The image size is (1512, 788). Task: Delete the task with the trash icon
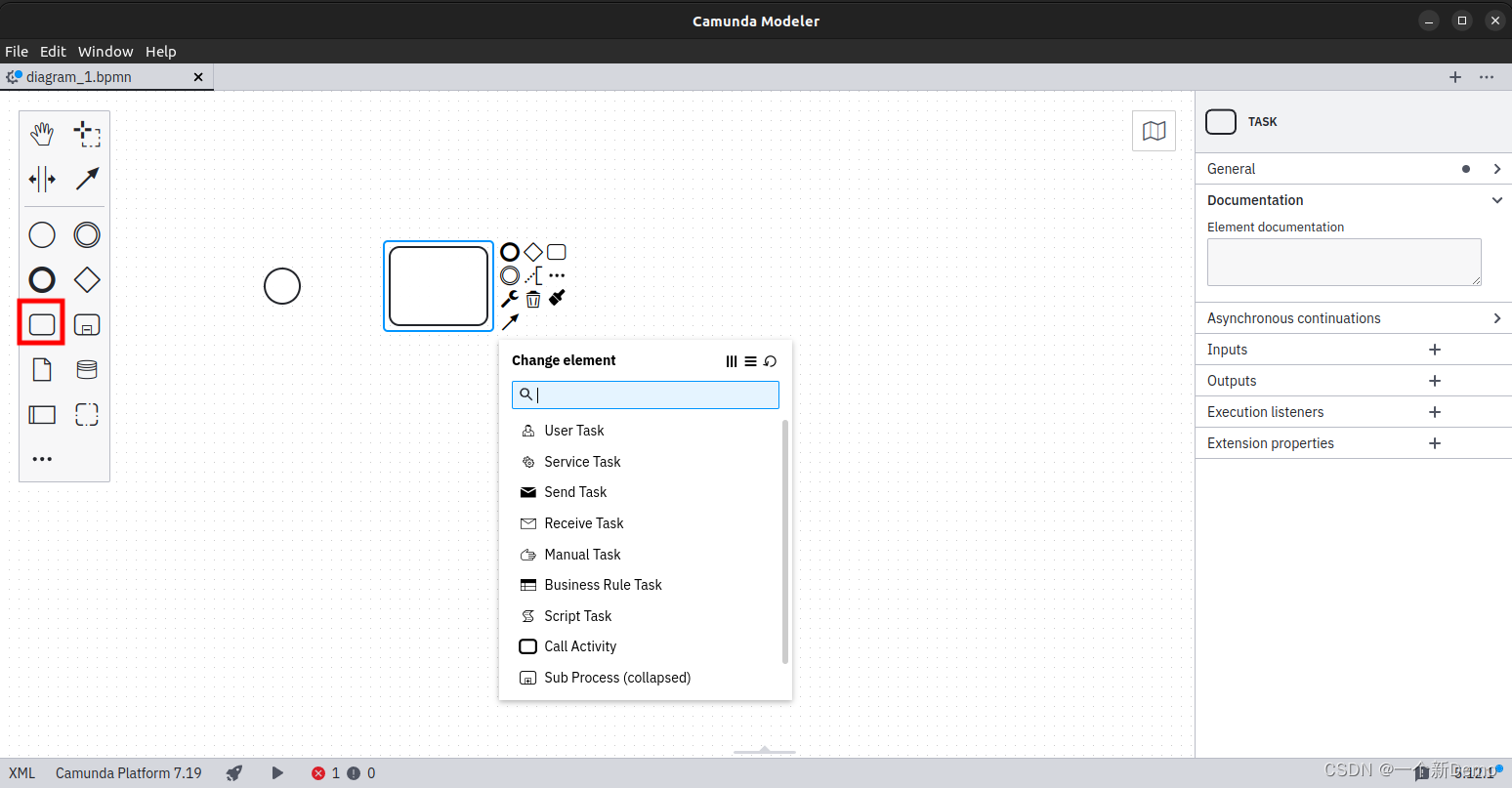pos(533,299)
